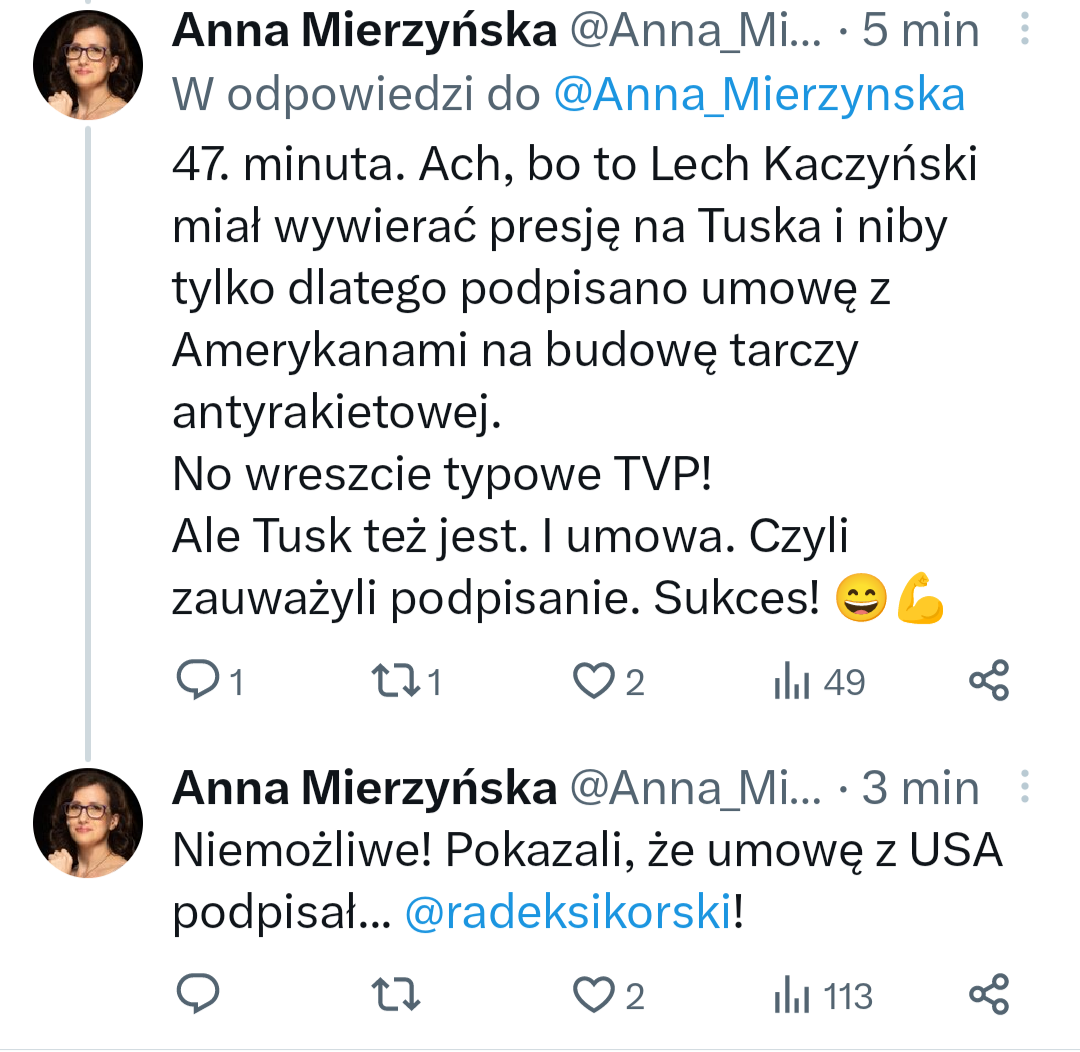Image resolution: width=1080 pixels, height=1052 pixels.
Task: Open the 5 min timestamp
Action: point(923,31)
